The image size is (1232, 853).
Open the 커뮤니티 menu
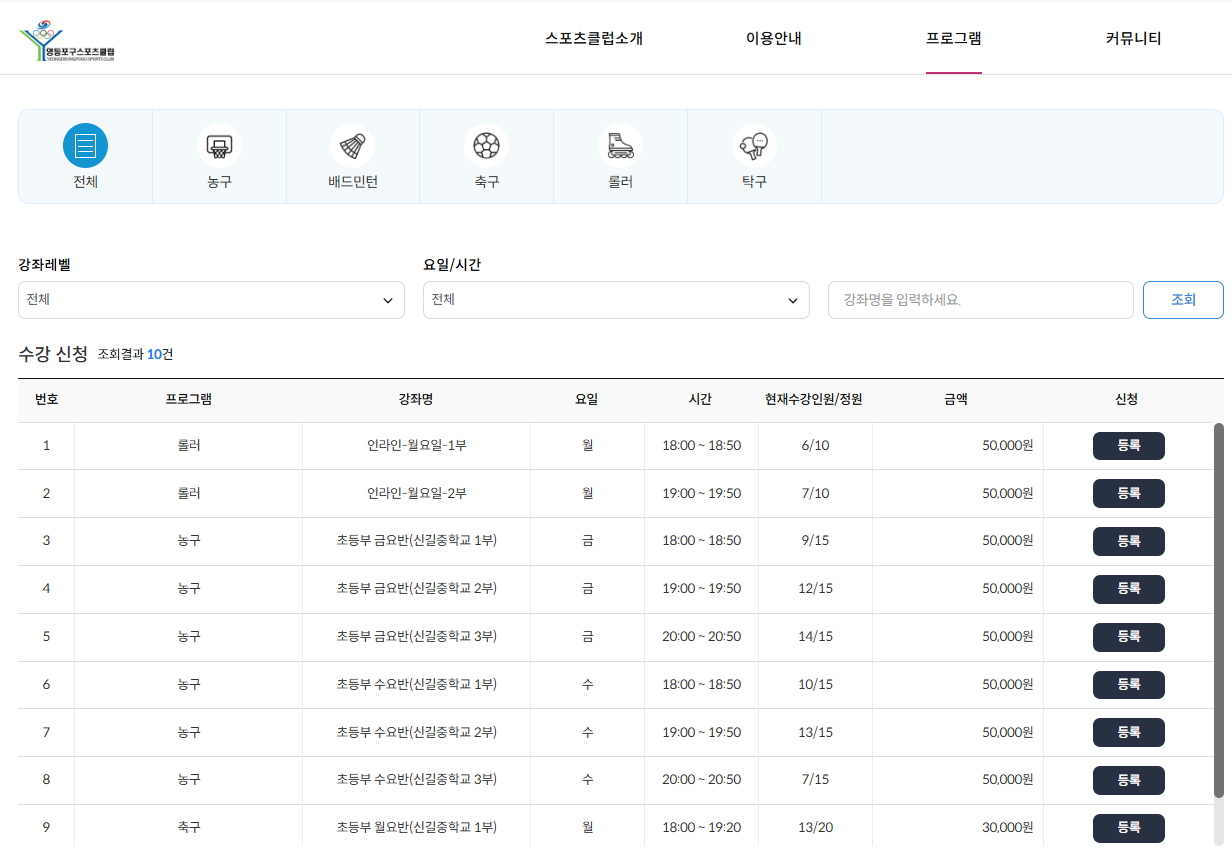coord(1133,39)
